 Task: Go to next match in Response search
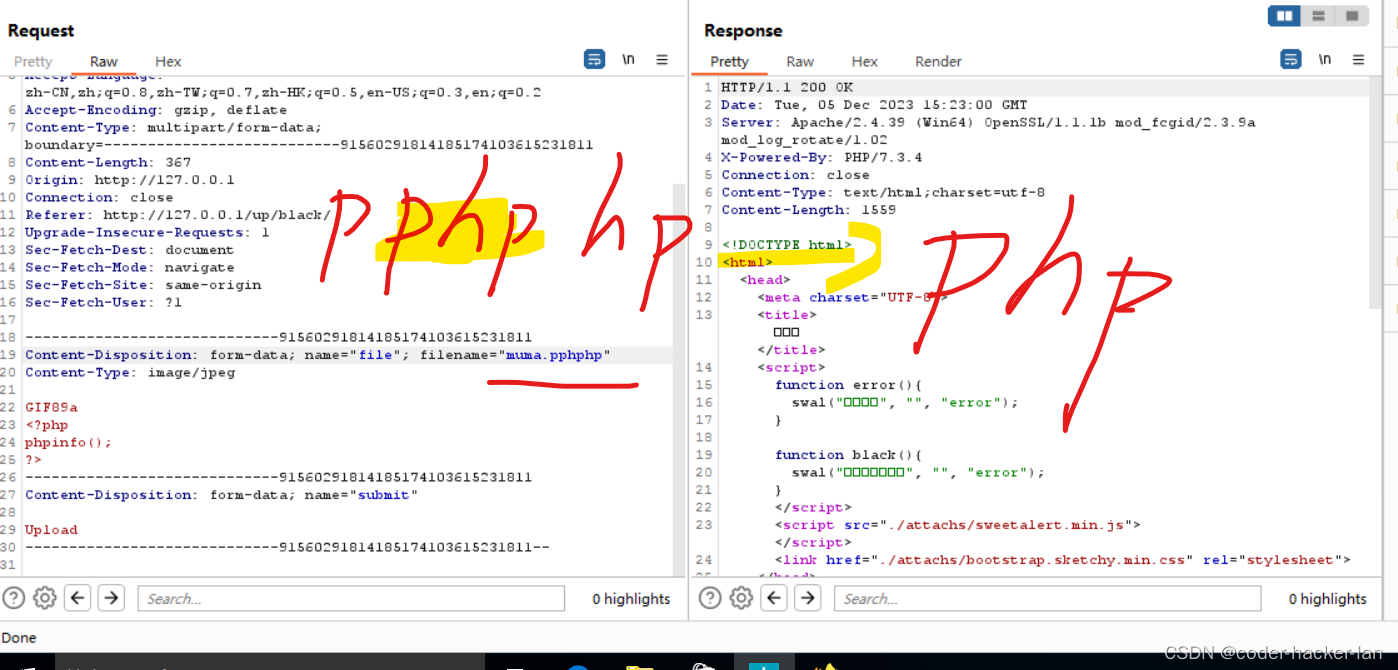pyautogui.click(x=808, y=598)
